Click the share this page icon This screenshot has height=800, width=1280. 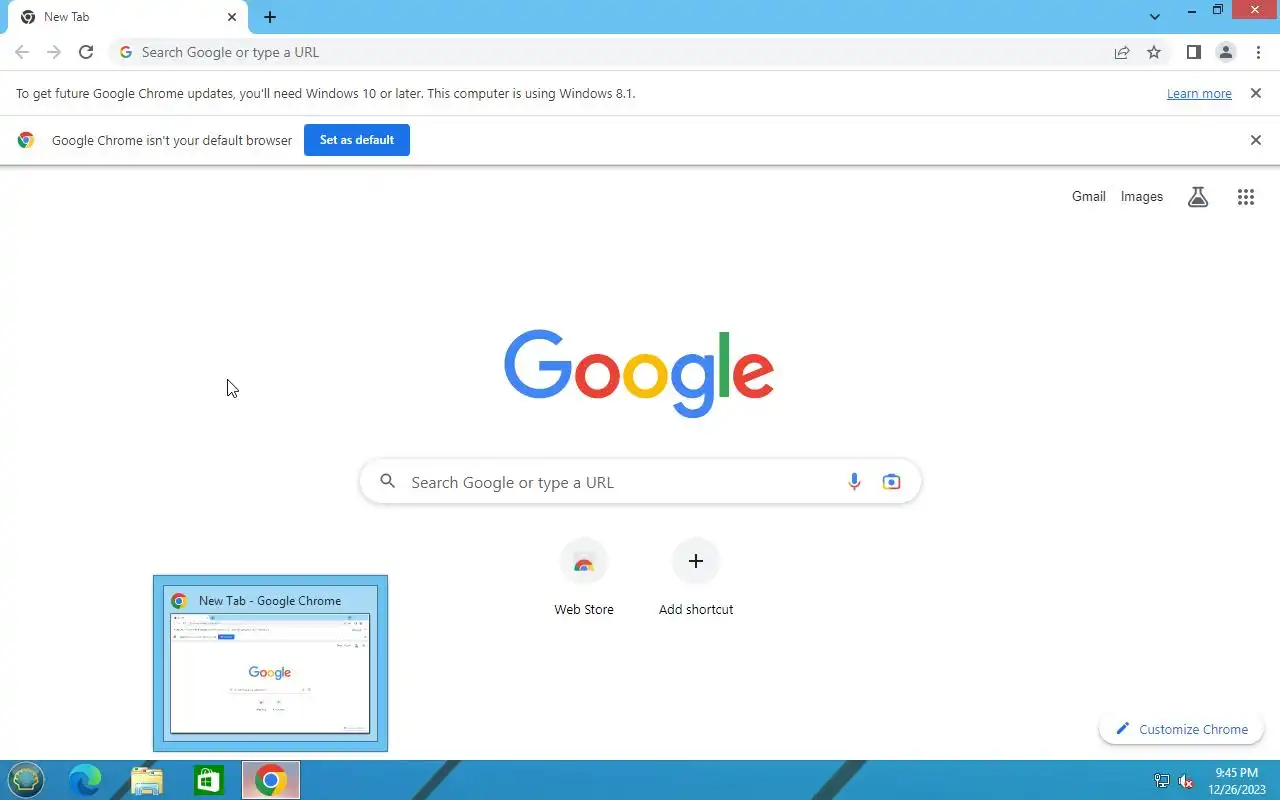point(1122,52)
